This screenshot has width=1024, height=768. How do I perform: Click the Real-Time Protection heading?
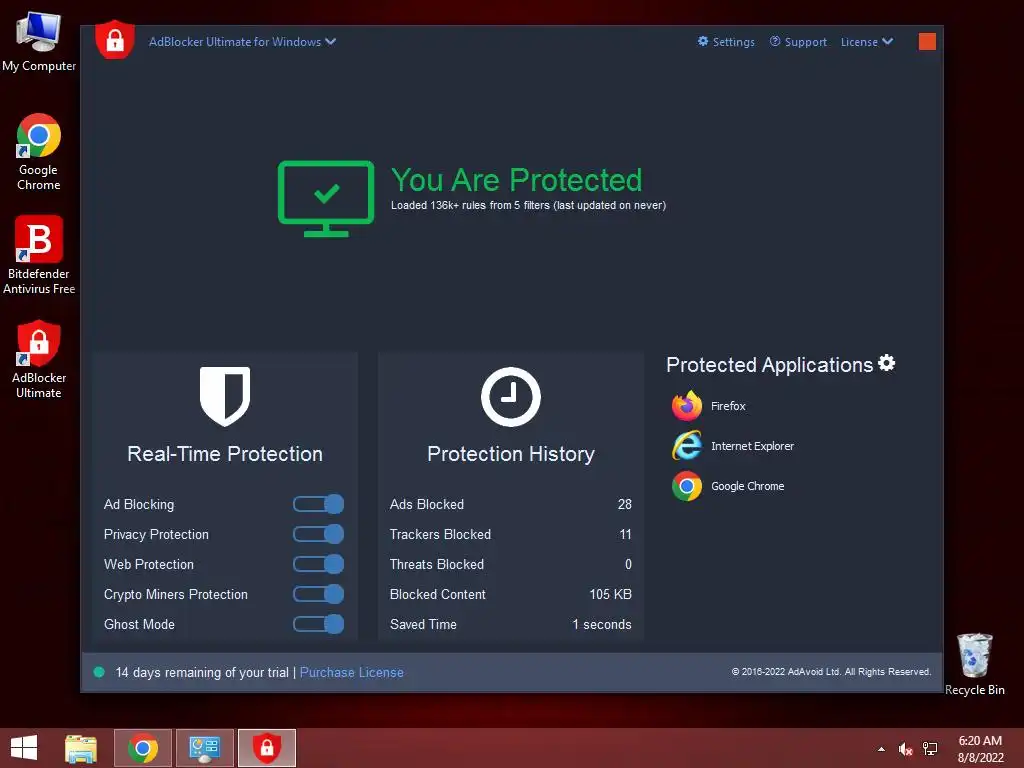coord(225,454)
